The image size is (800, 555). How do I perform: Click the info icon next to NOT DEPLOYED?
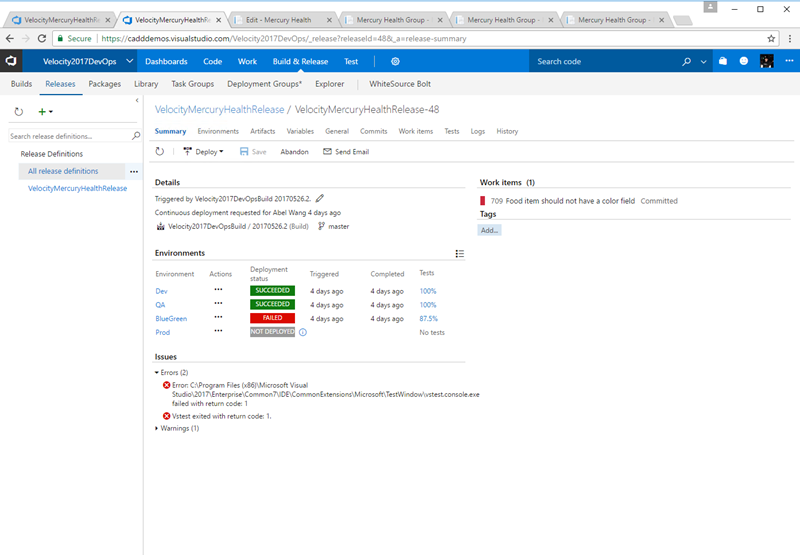(303, 332)
